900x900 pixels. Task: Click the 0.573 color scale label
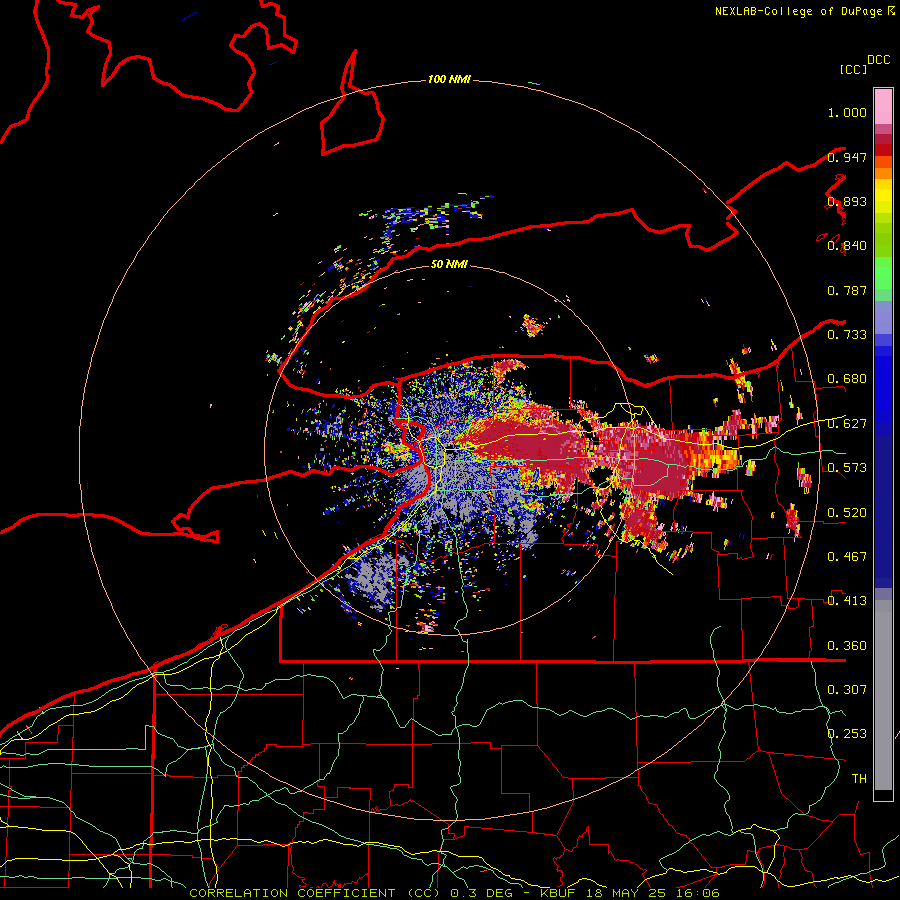pyautogui.click(x=847, y=467)
